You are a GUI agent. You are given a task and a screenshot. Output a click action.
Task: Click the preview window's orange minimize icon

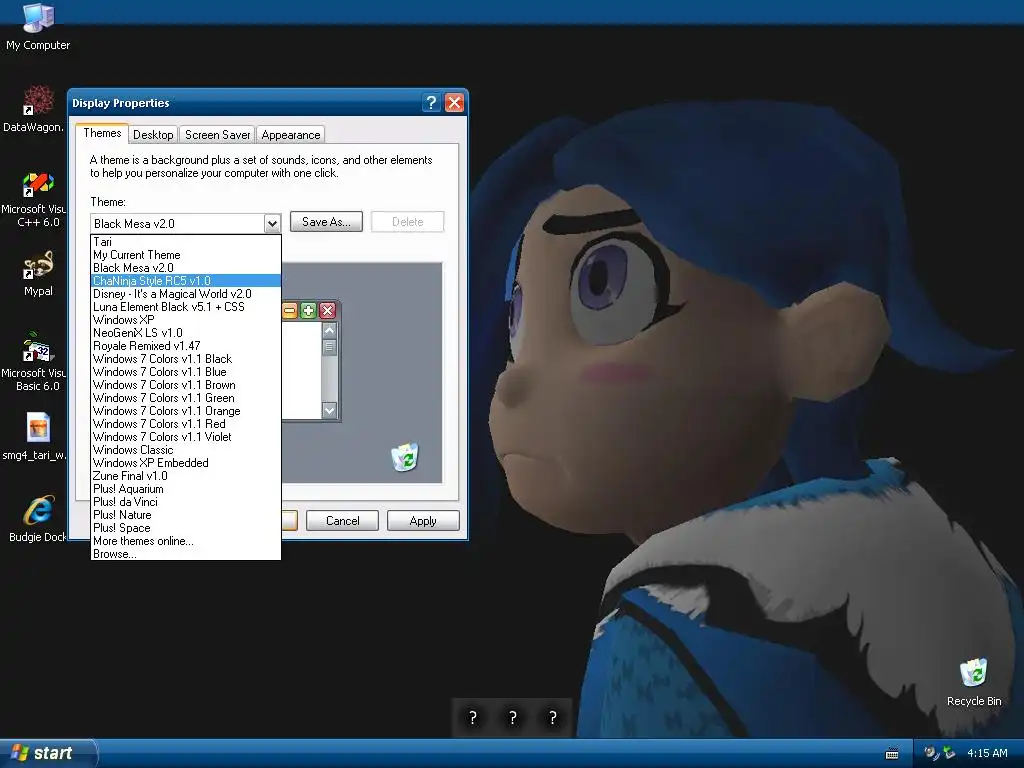click(289, 311)
